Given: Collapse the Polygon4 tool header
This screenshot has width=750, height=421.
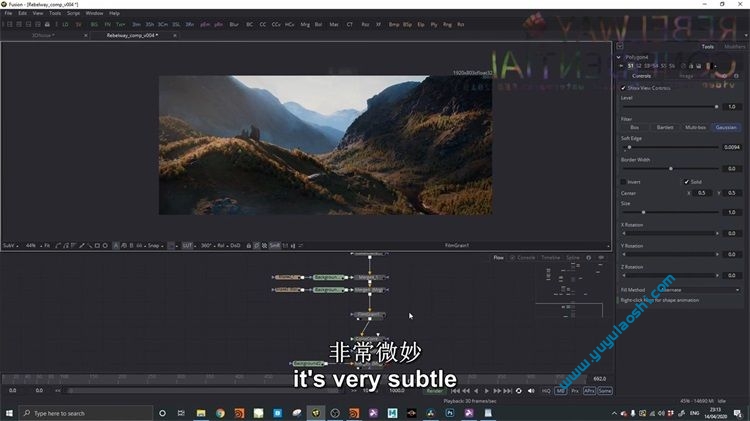Looking at the screenshot, I should tap(619, 57).
